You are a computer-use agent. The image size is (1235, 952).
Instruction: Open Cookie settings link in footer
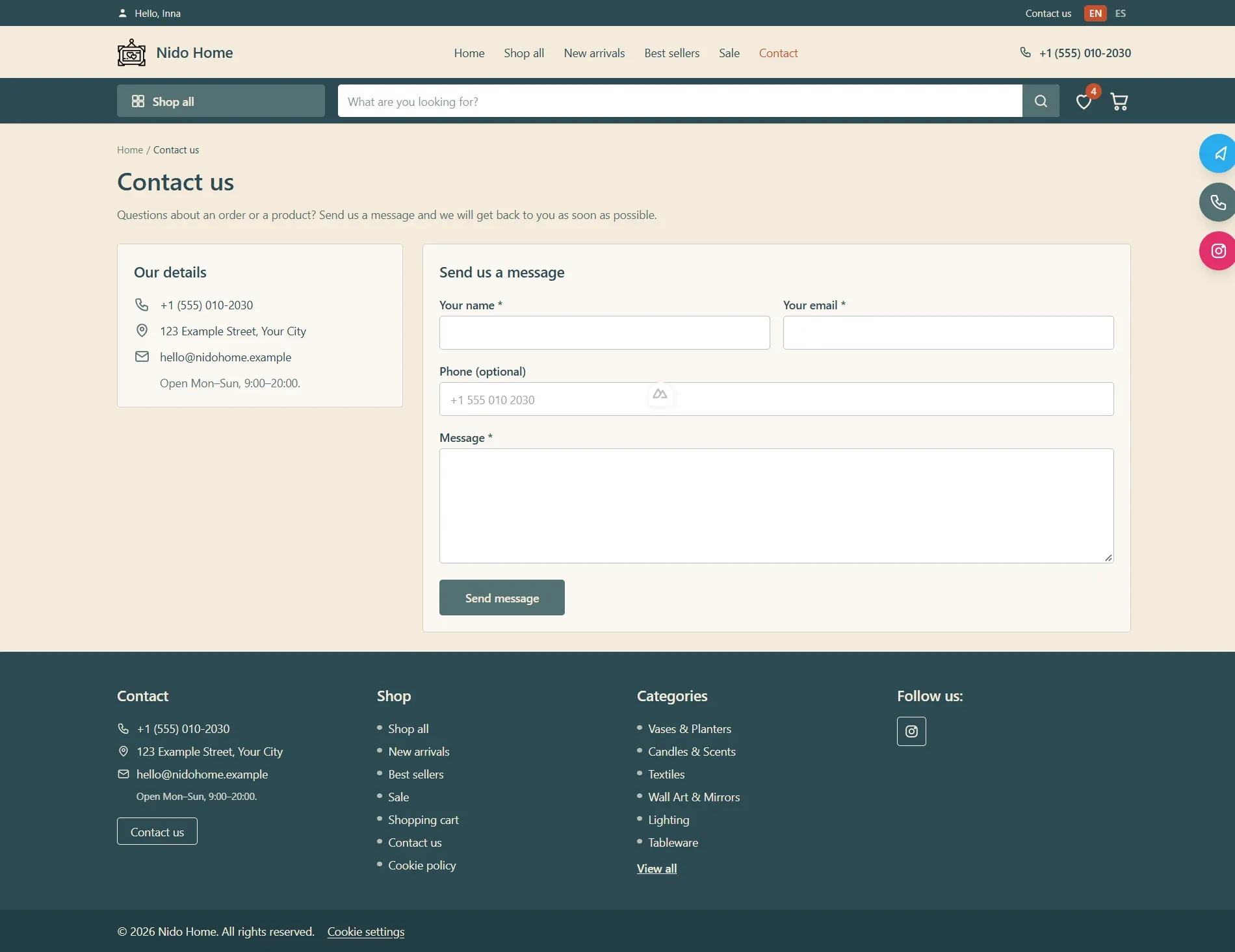tap(366, 931)
